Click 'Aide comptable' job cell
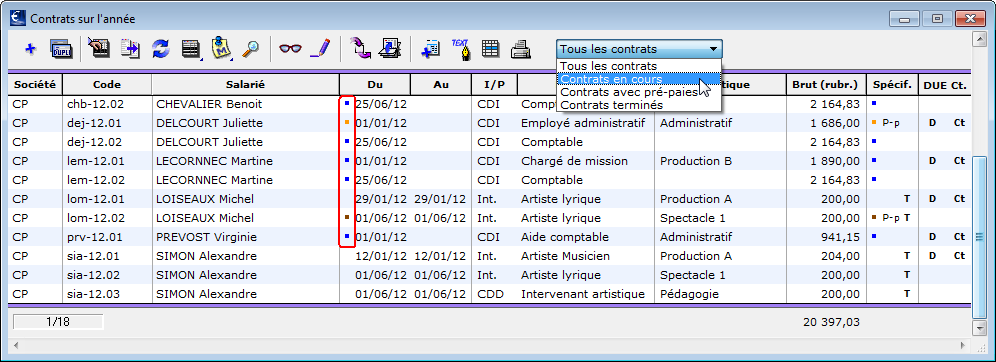 click(565, 237)
